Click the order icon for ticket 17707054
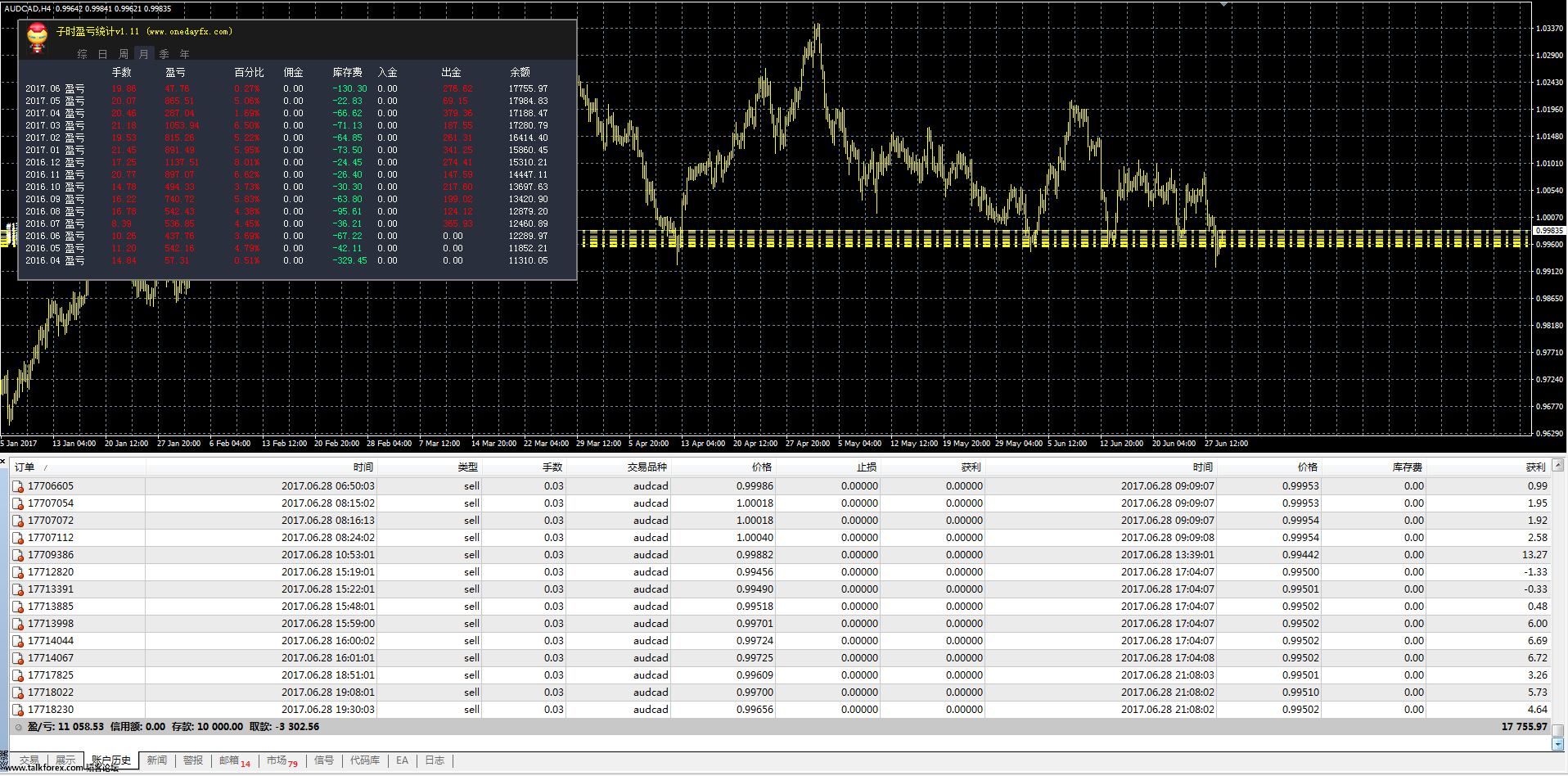The image size is (1568, 776). click(18, 503)
